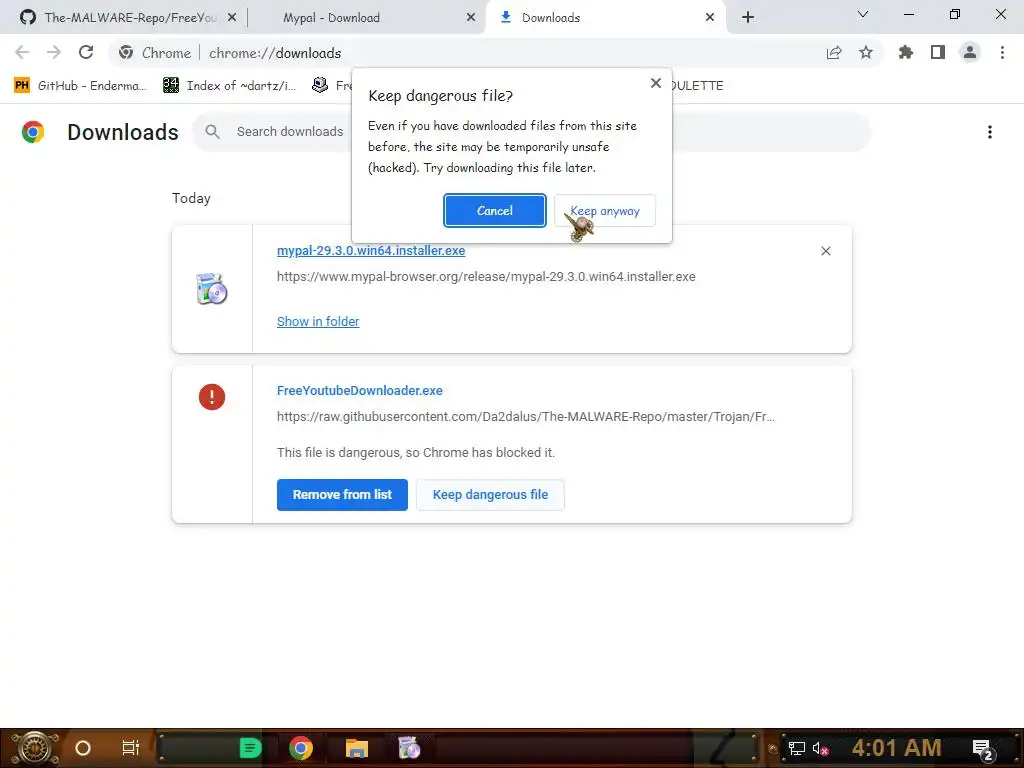Open Task View on taskbar
Viewport: 1024px width, 768px height.
coord(131,748)
